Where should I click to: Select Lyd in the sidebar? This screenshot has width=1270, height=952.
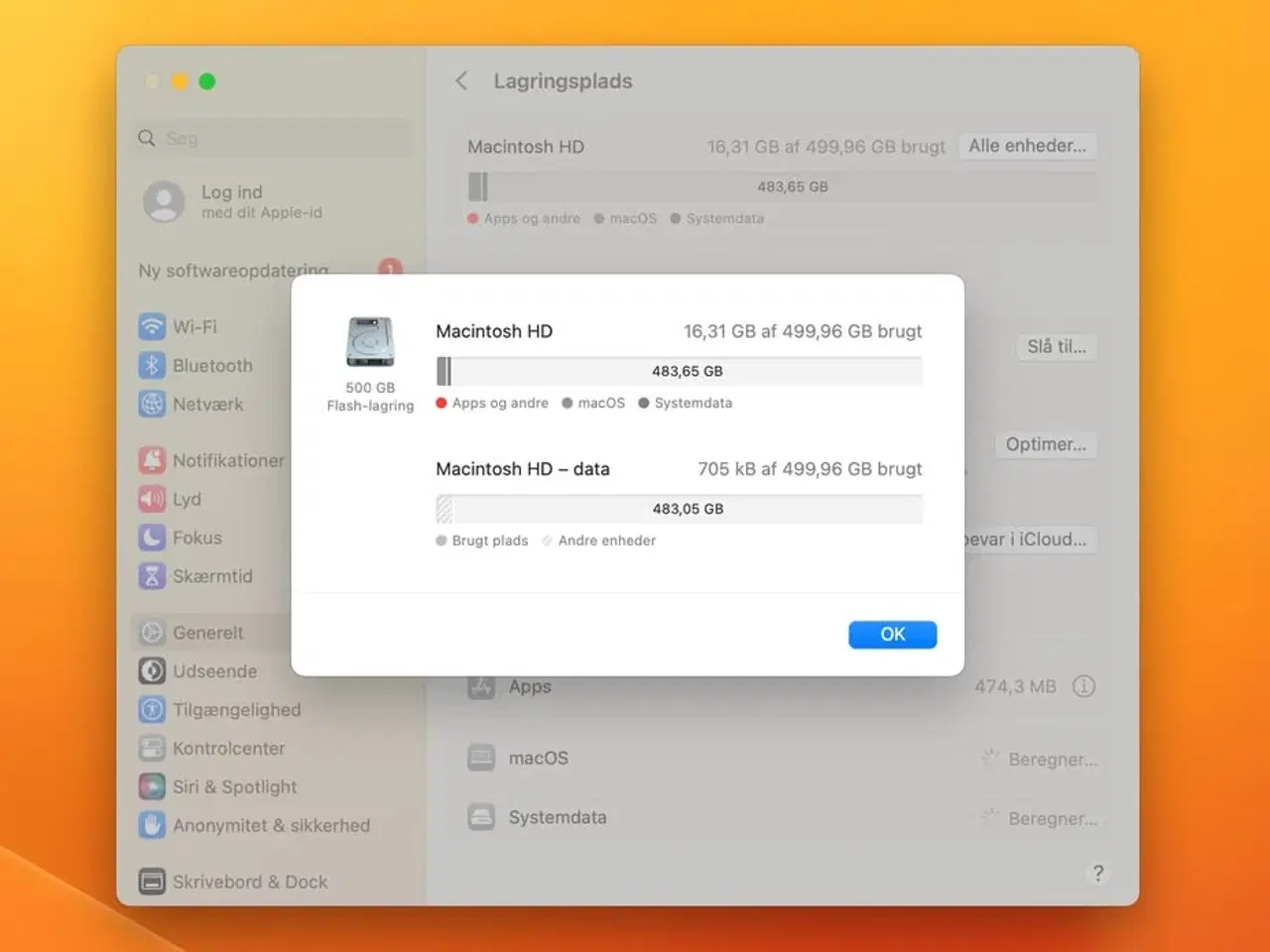[x=185, y=499]
